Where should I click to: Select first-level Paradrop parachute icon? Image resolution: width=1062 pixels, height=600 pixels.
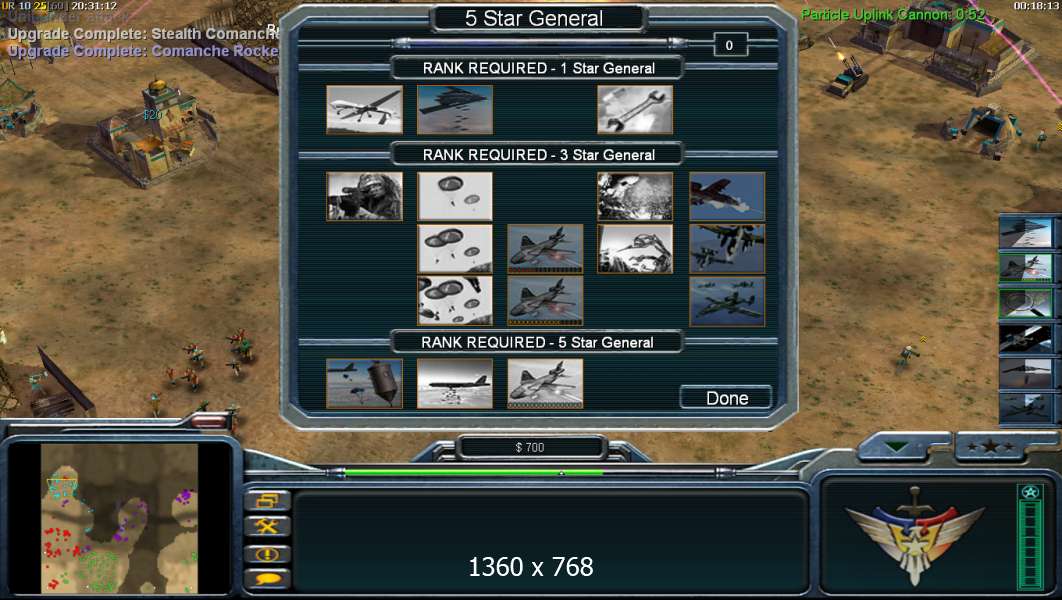455,196
